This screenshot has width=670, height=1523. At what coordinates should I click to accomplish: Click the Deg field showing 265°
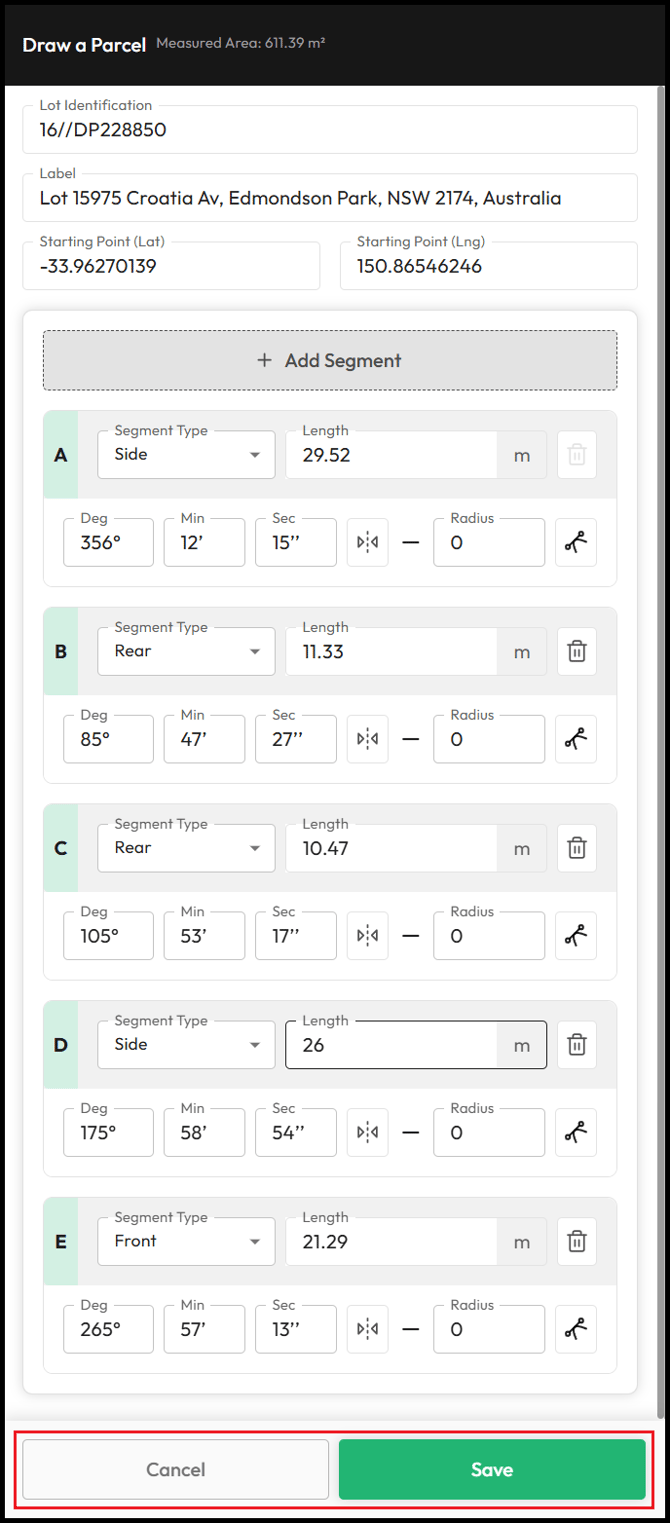108,1330
